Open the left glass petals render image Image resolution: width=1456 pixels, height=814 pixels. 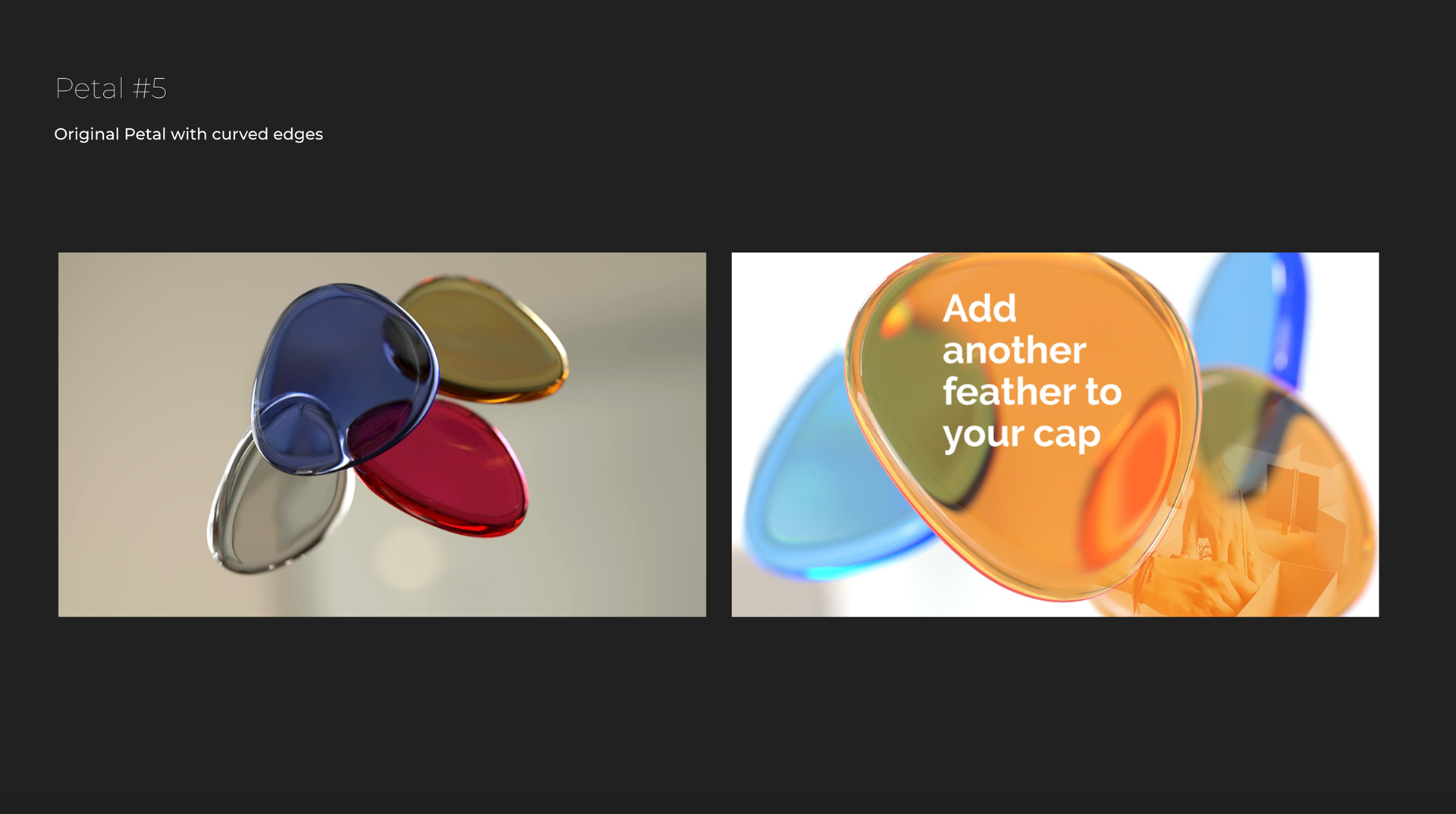(382, 434)
